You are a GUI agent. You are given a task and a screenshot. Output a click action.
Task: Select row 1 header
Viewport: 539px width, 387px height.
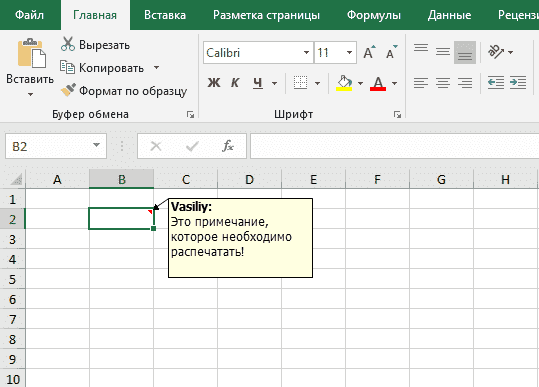click(12, 199)
